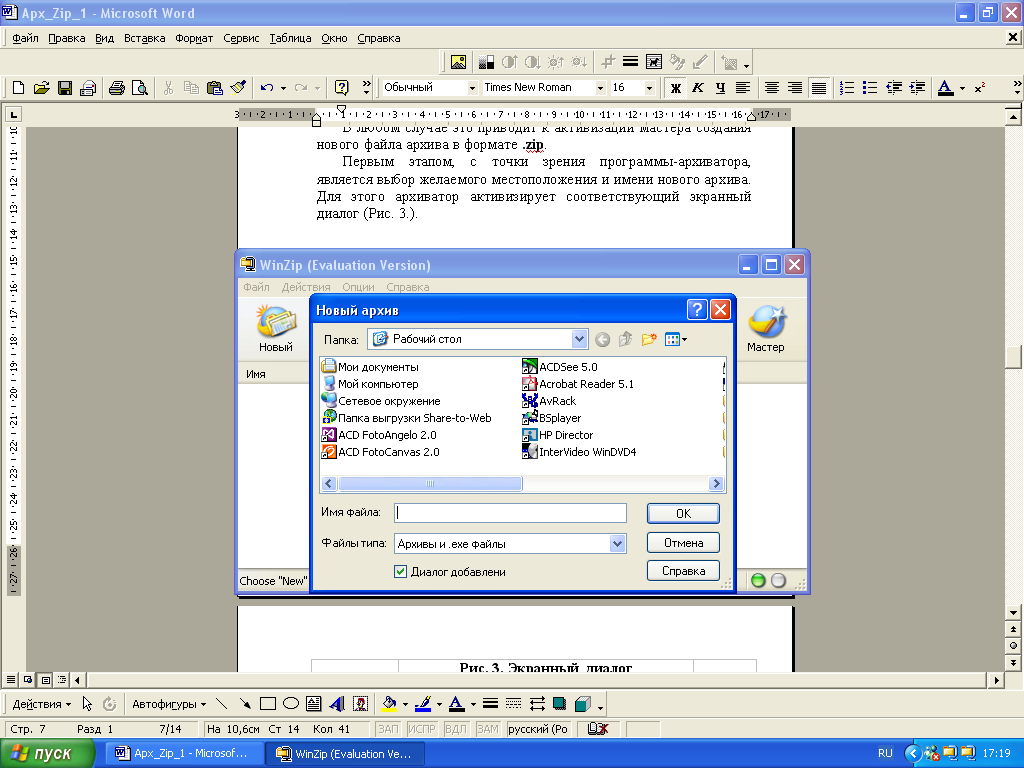Screen dimensions: 1024x768
Task: Click the Paste clipboard icon
Action: [x=214, y=88]
